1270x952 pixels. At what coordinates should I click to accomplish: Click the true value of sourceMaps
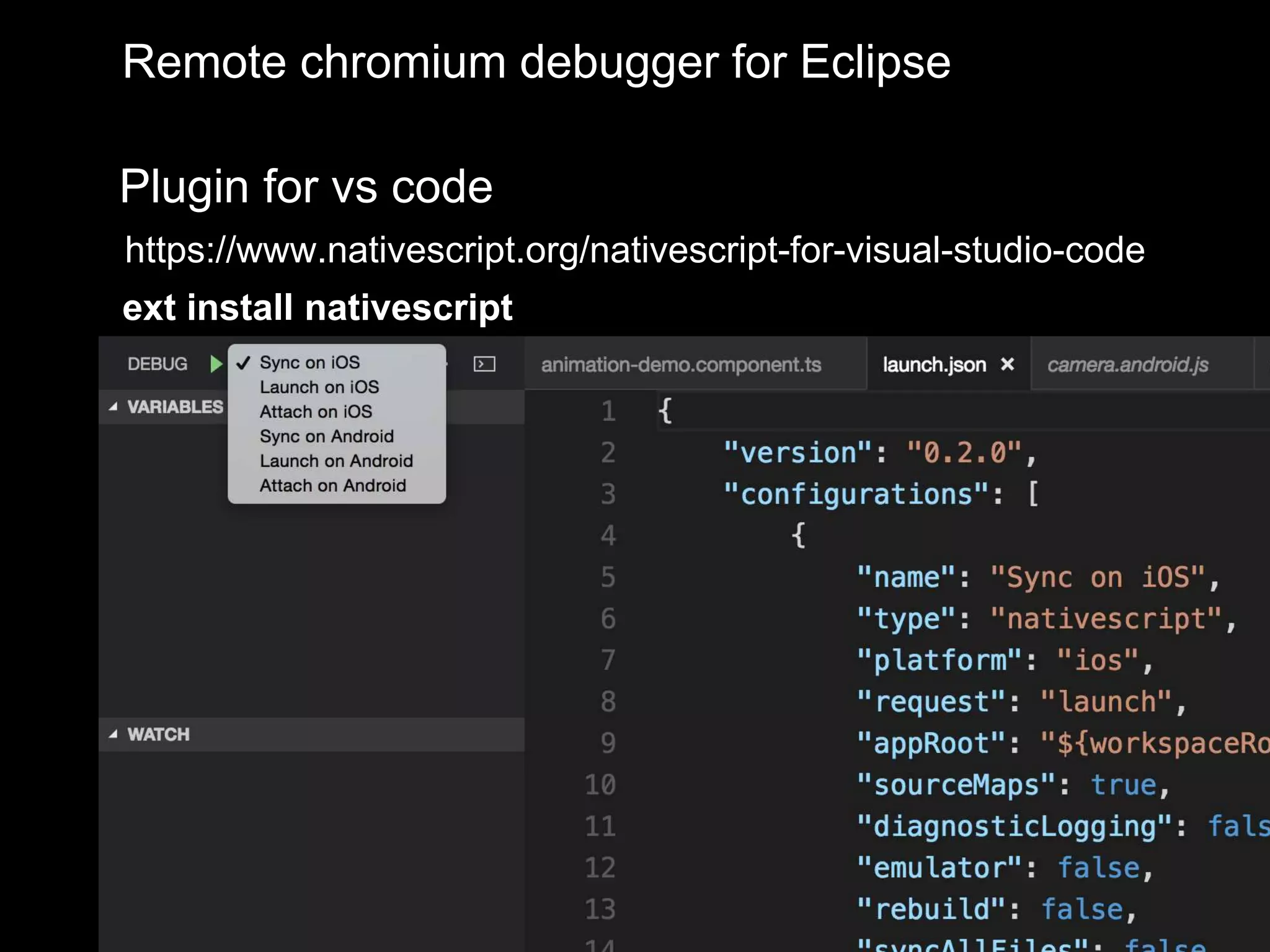(x=1123, y=785)
